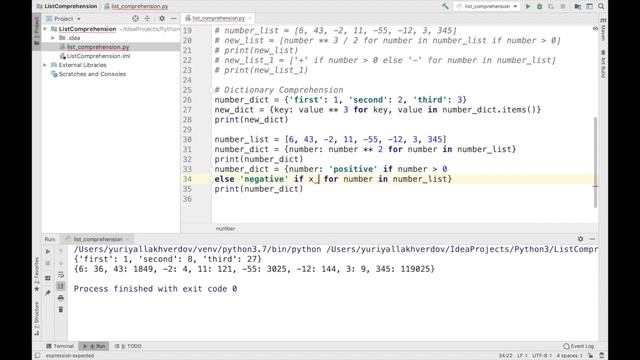Open the 6: TODO tool window tab
The image size is (640, 360).
[x=128, y=346]
